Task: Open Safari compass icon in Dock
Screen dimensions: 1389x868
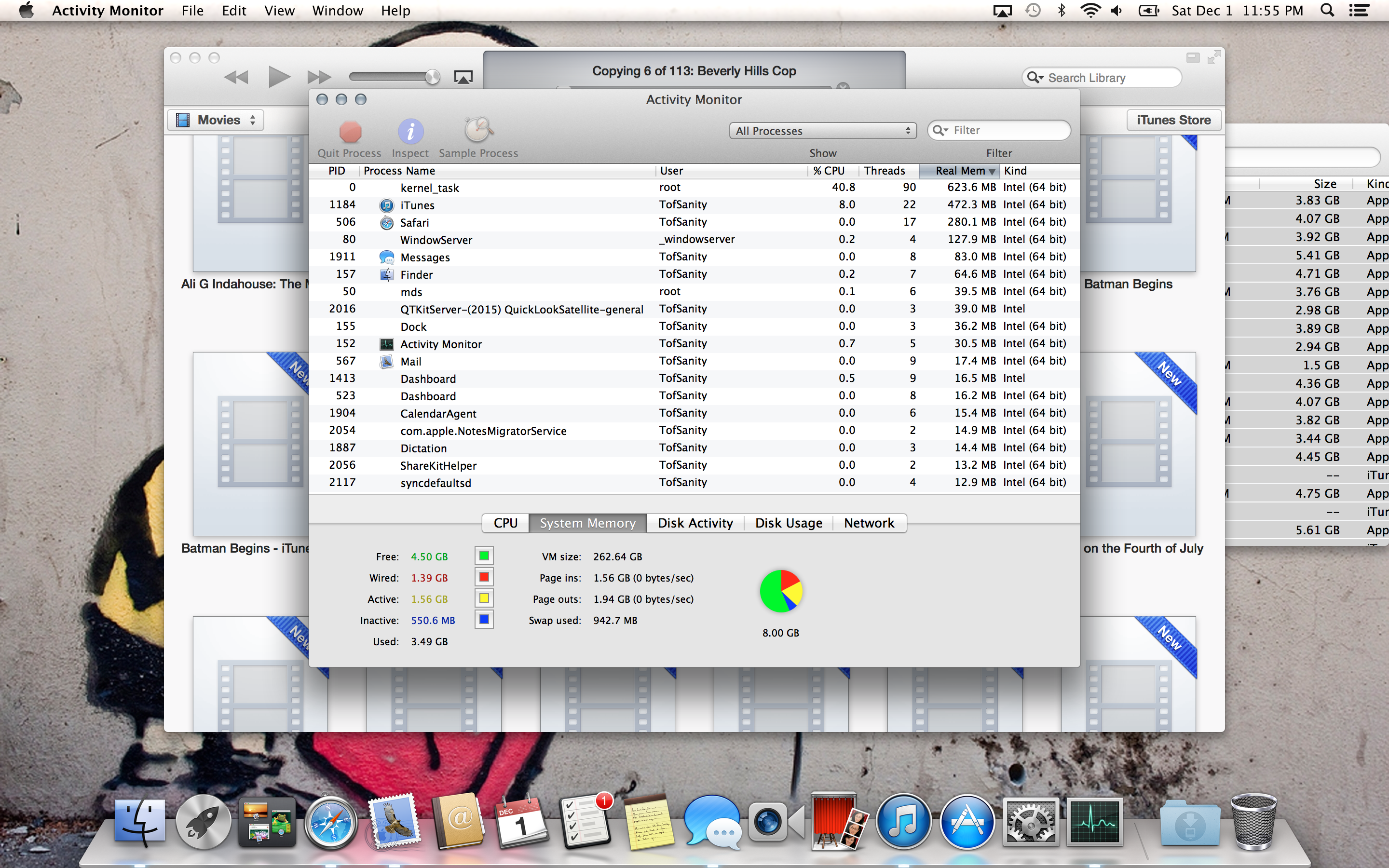Action: [x=330, y=822]
